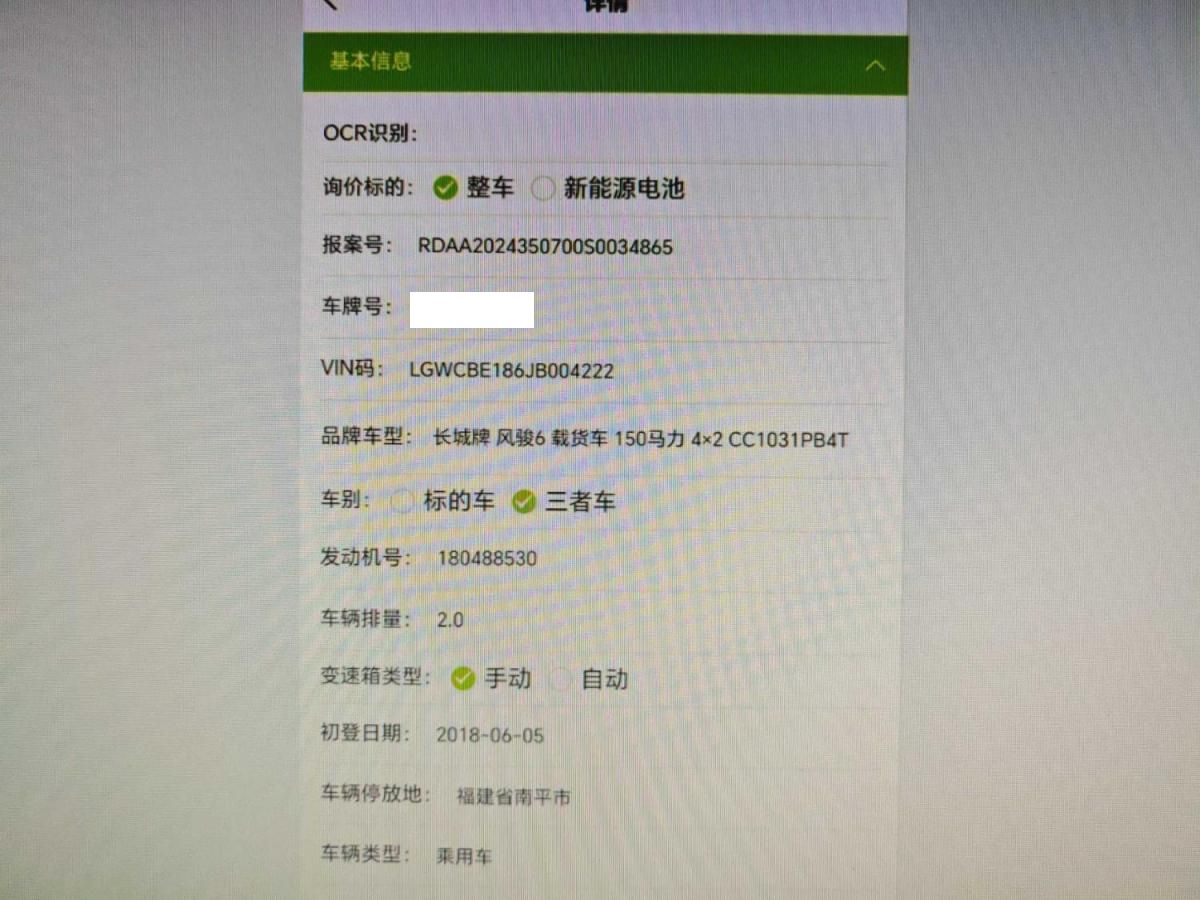
Task: Open the 车辆停放地 福建省南平市 selector
Action: click(513, 797)
